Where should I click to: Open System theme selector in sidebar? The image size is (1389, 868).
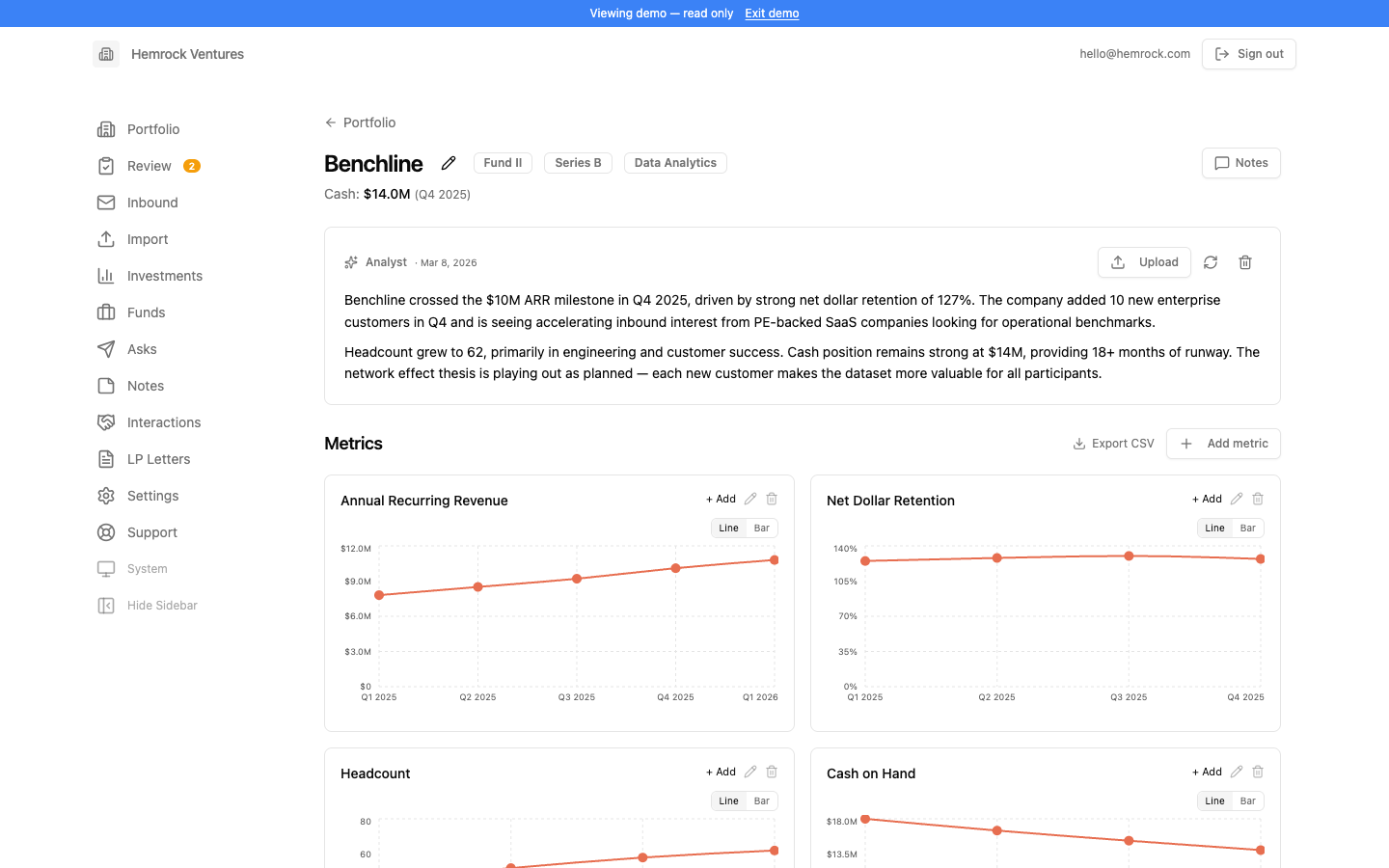point(133,569)
